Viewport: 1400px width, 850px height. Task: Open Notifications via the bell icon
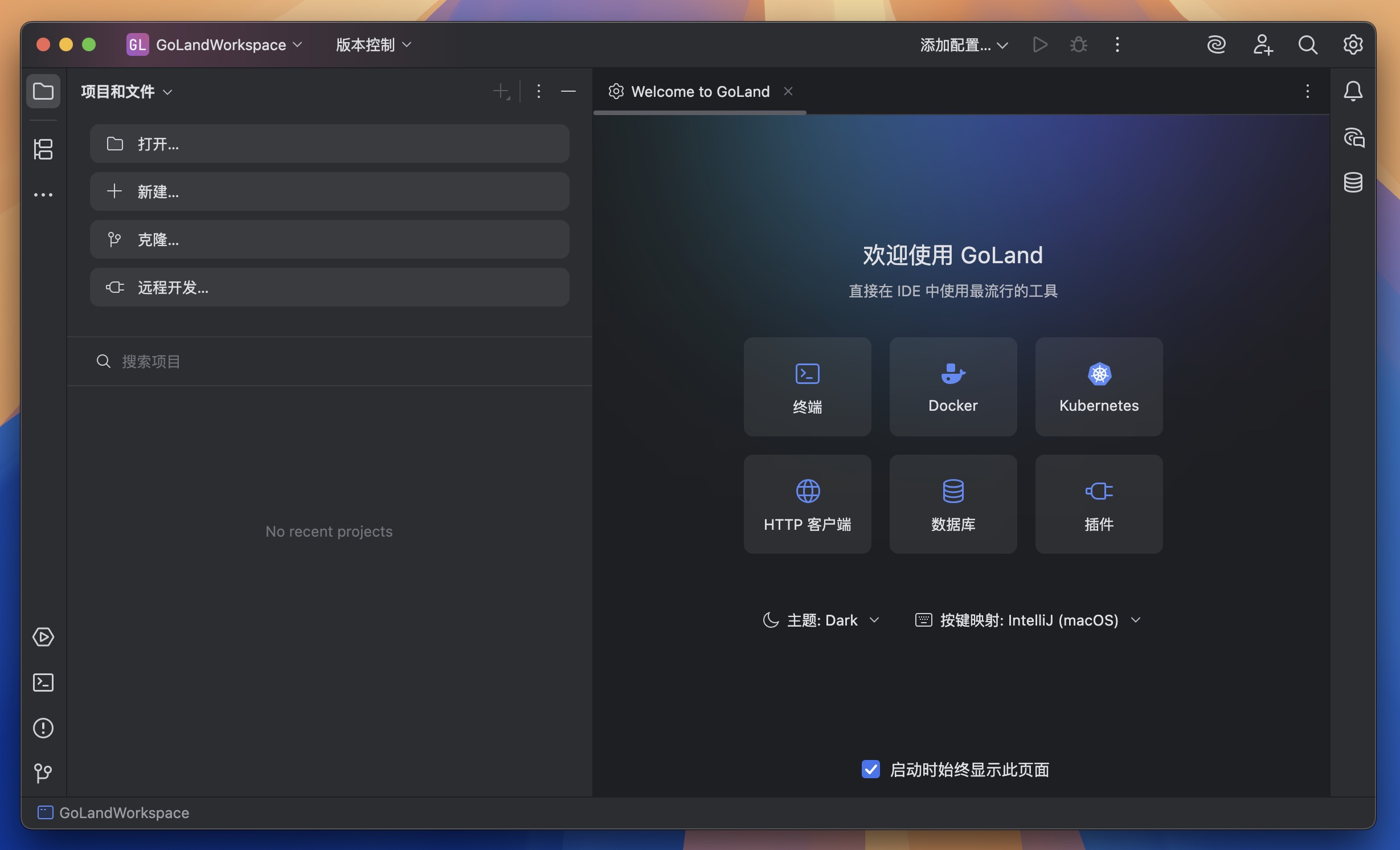[1353, 91]
